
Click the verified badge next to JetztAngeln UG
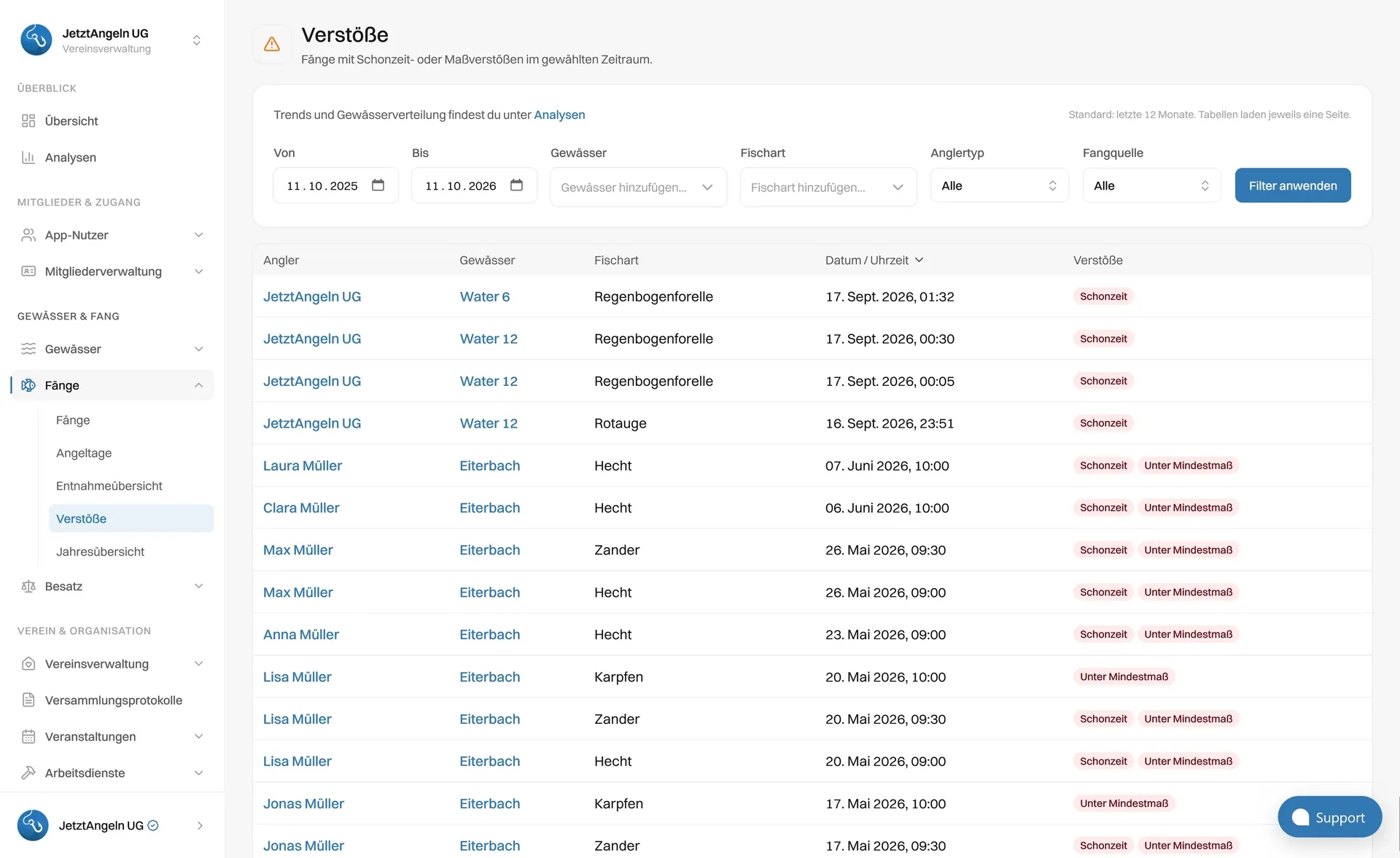(x=153, y=826)
